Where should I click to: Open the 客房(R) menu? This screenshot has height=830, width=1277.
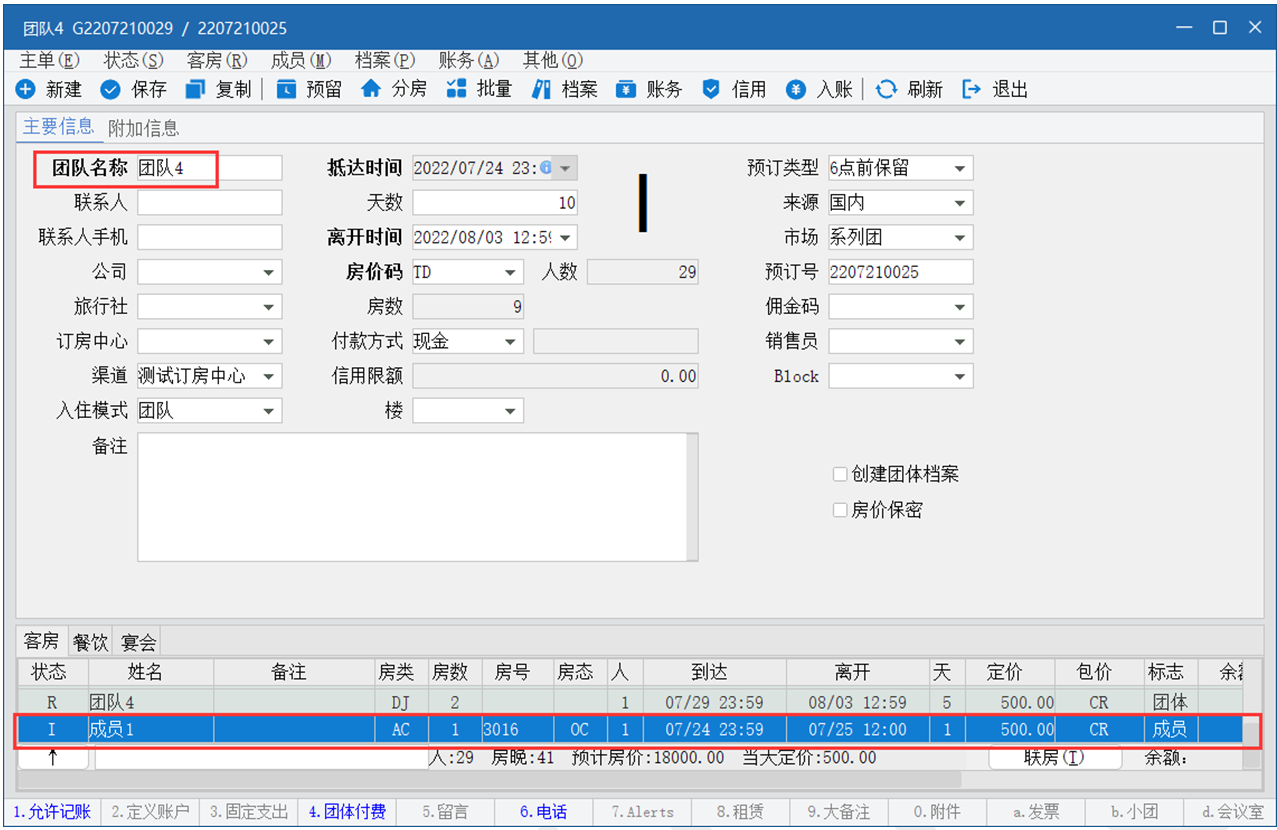(217, 60)
